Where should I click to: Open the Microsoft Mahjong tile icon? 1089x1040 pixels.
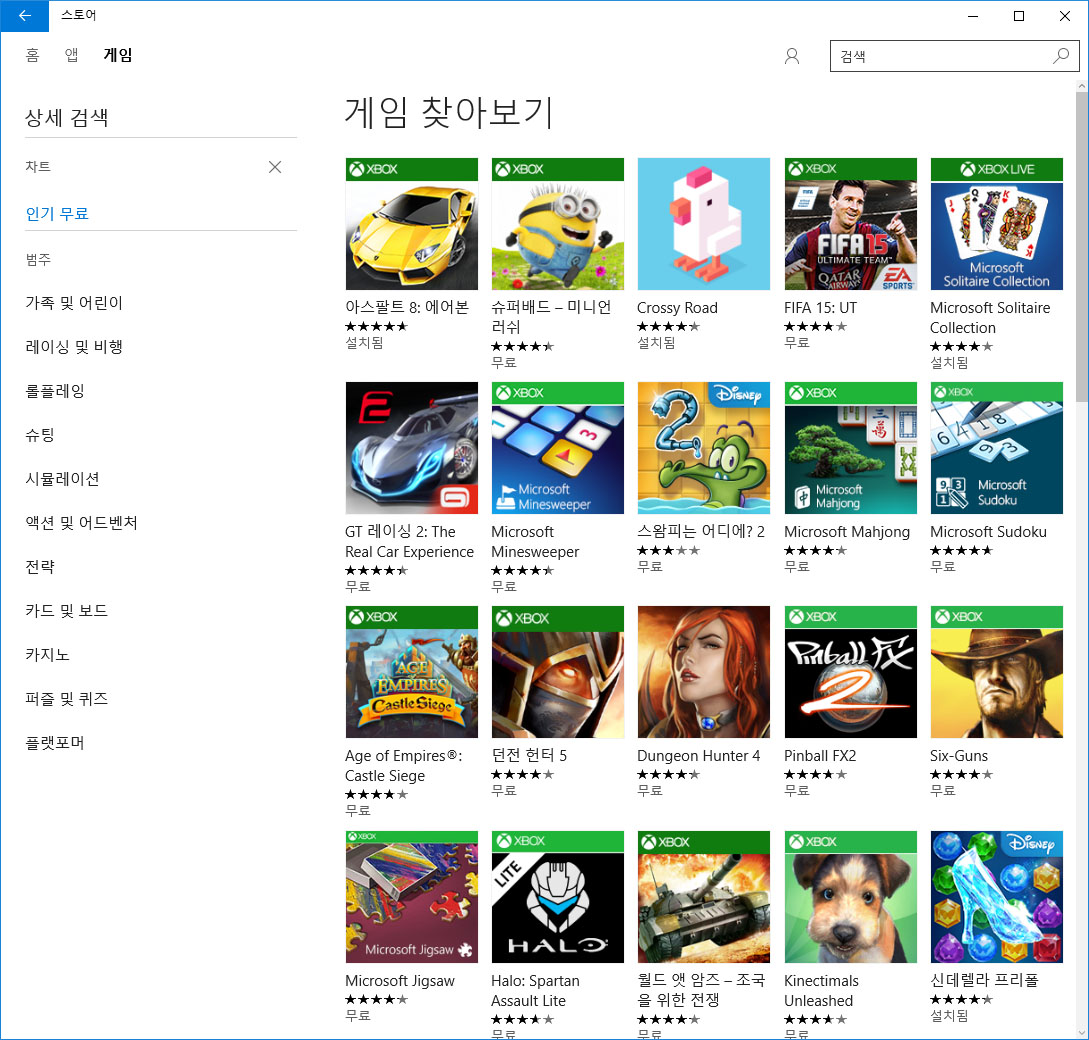click(x=850, y=448)
